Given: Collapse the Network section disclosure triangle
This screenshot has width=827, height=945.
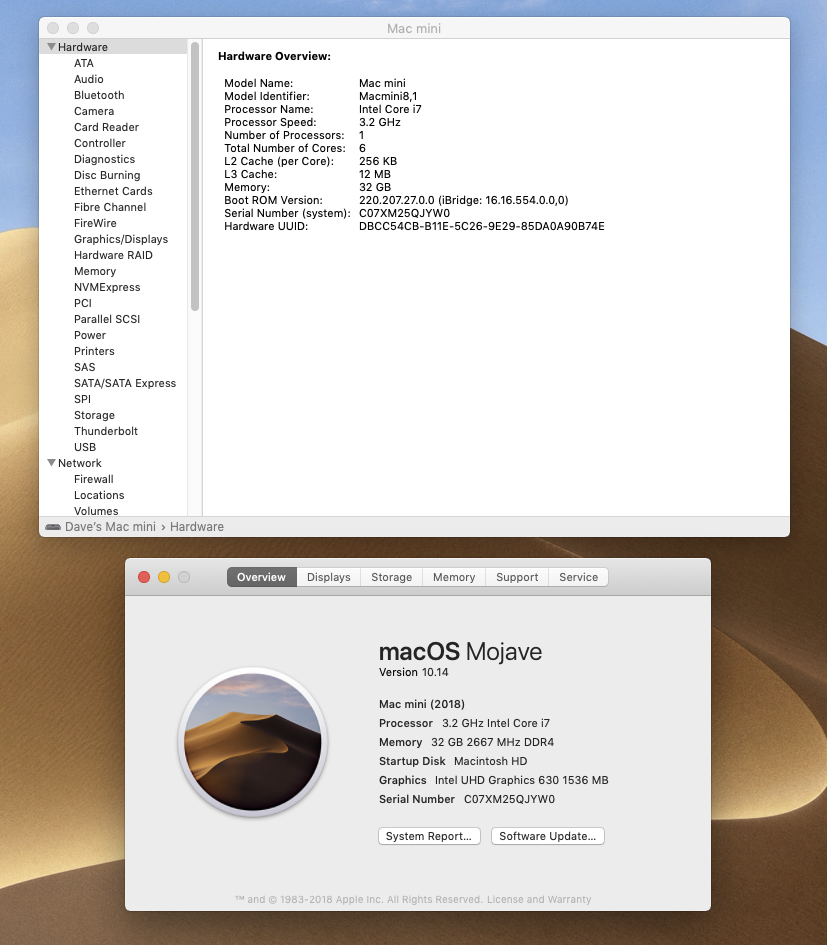Looking at the screenshot, I should [x=51, y=463].
